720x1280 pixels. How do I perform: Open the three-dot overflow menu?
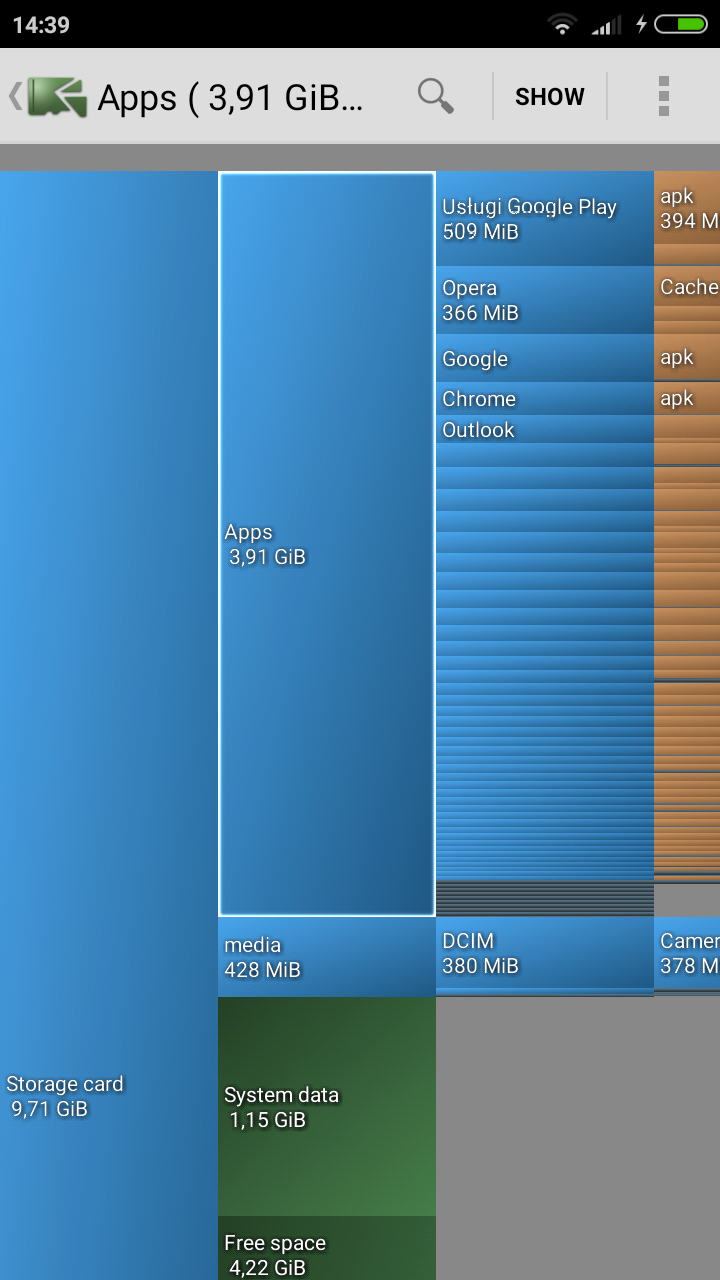tap(663, 96)
